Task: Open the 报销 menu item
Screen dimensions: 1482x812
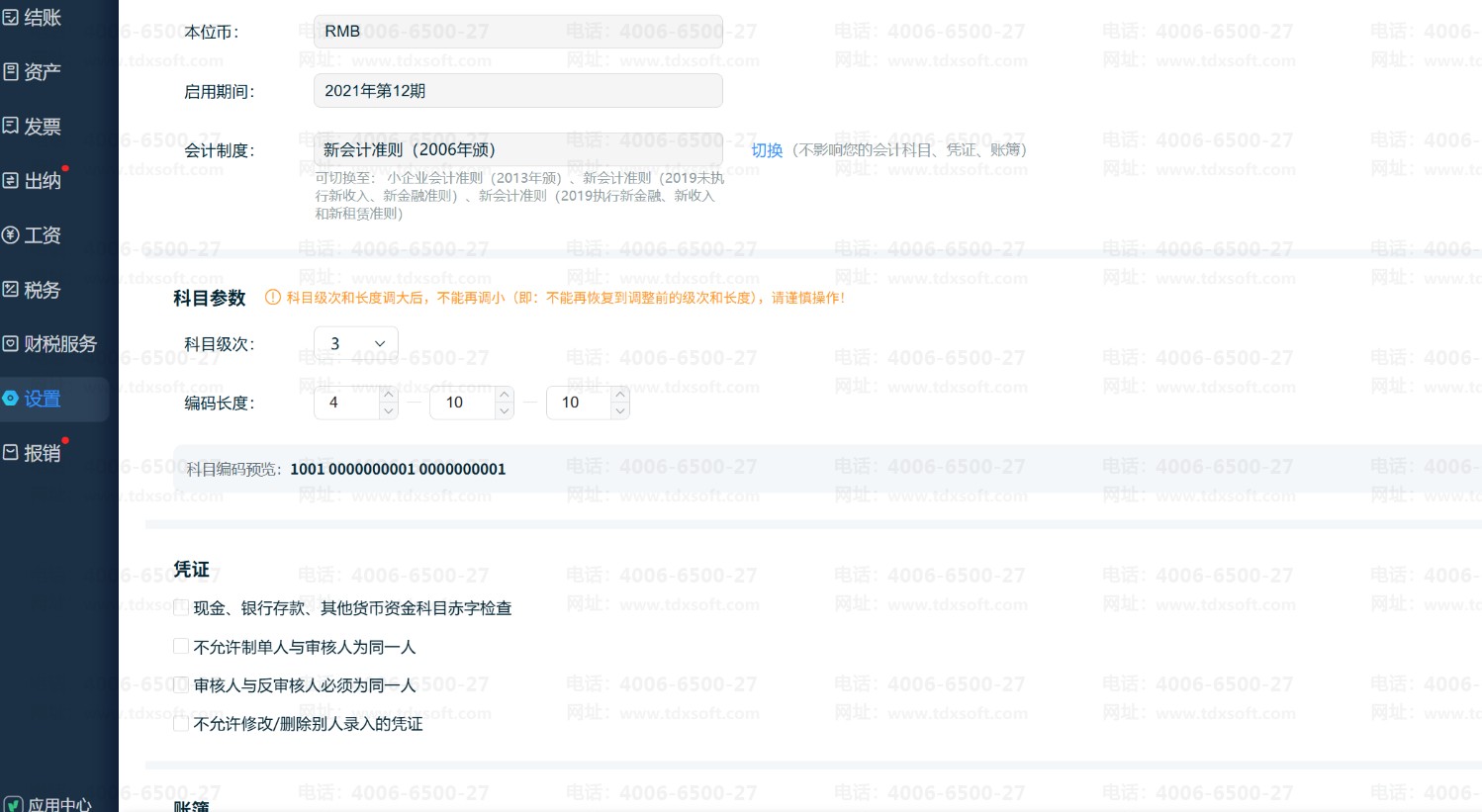Action: point(42,453)
